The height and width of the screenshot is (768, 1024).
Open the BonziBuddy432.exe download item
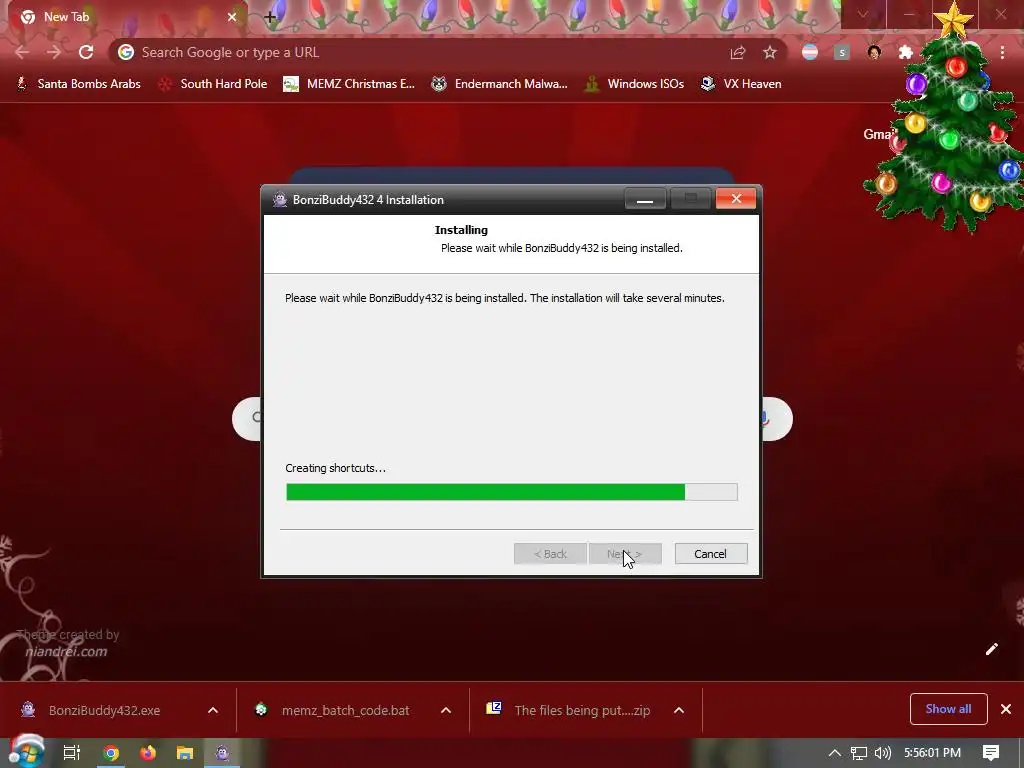104,710
